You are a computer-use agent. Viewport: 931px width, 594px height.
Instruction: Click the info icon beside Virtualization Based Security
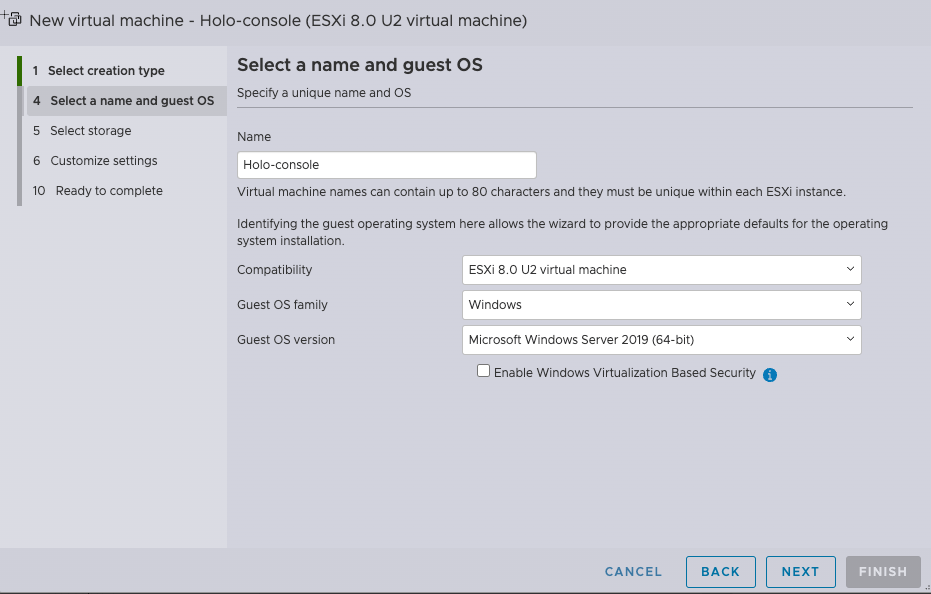[x=770, y=375]
